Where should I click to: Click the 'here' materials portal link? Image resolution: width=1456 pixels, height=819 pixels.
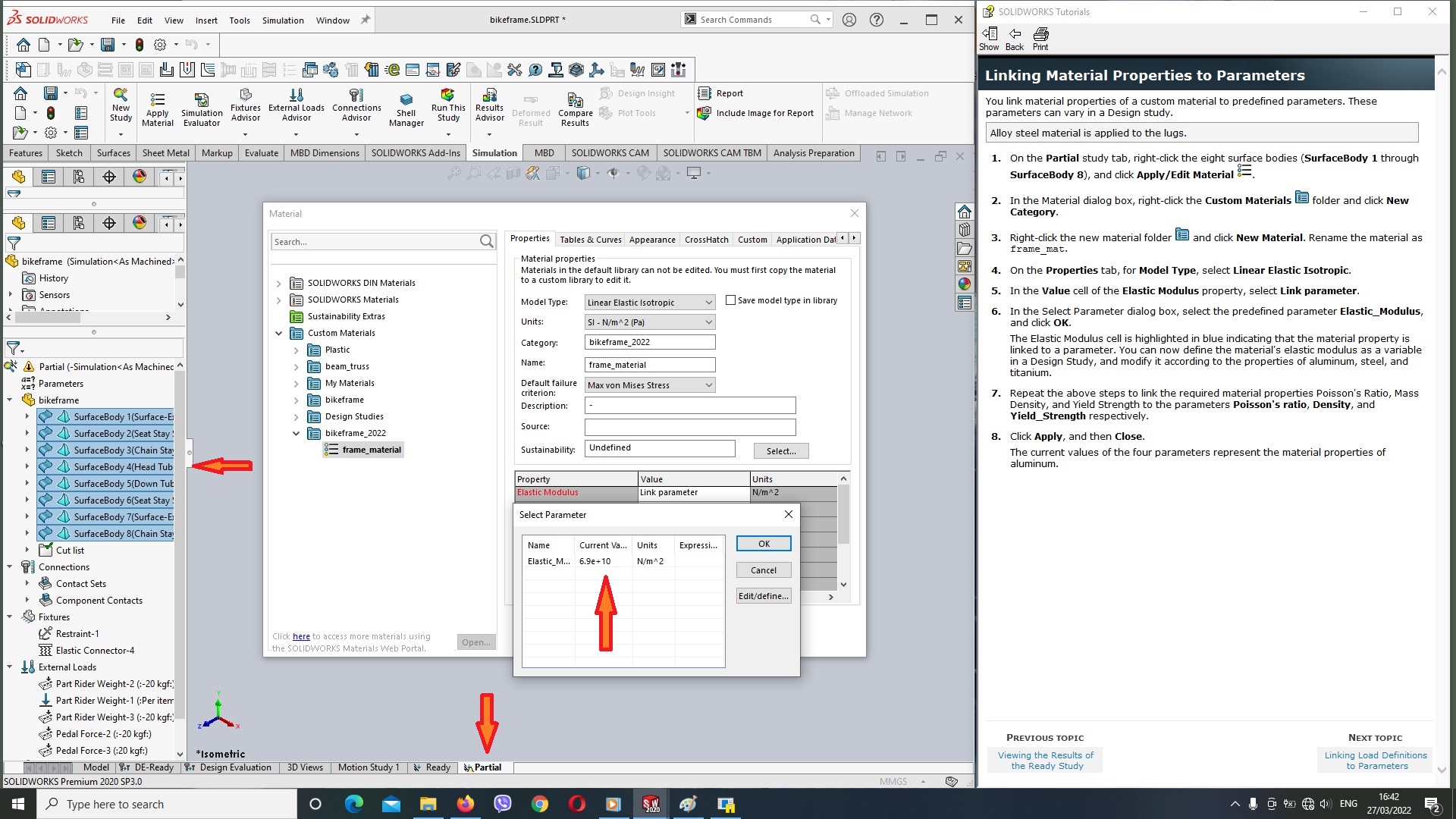[301, 636]
